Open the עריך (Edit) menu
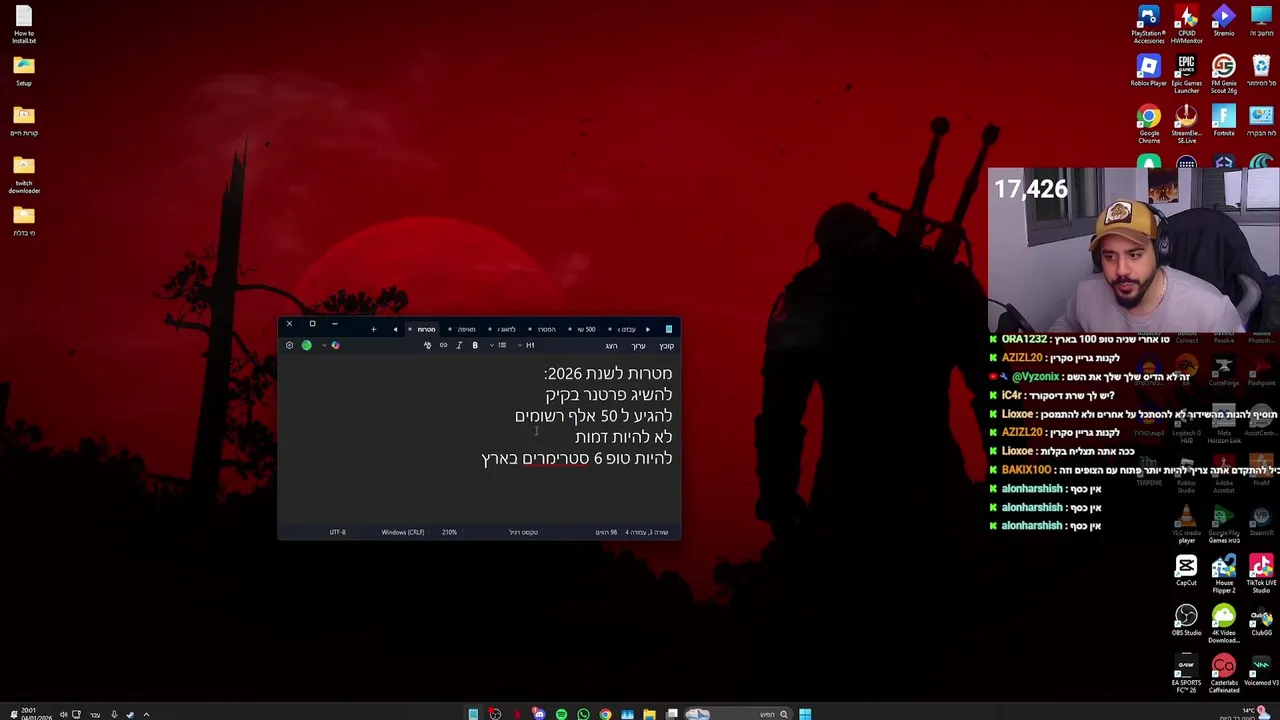The height and width of the screenshot is (720, 1280). pos(638,346)
